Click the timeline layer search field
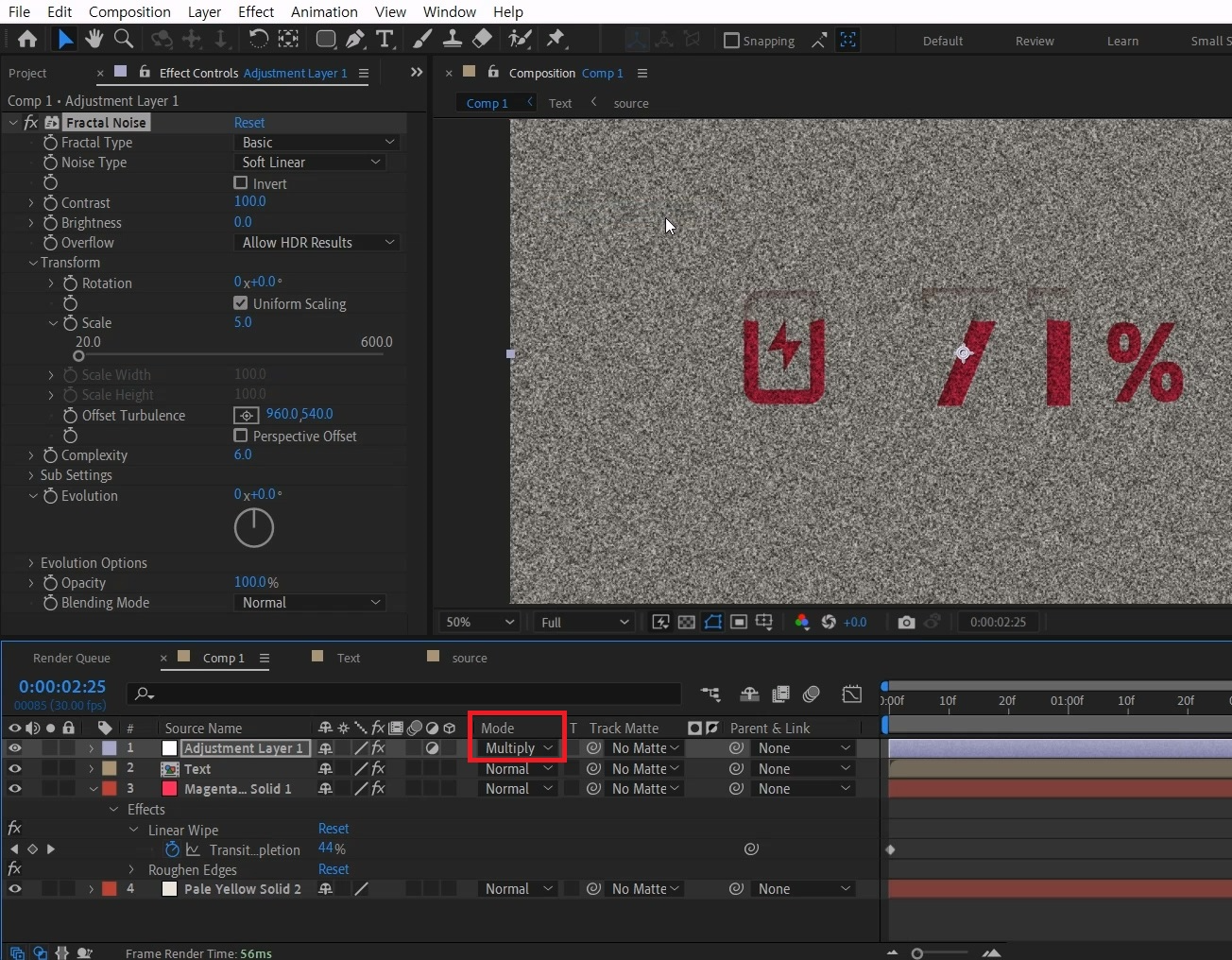This screenshot has height=960, width=1232. [403, 694]
